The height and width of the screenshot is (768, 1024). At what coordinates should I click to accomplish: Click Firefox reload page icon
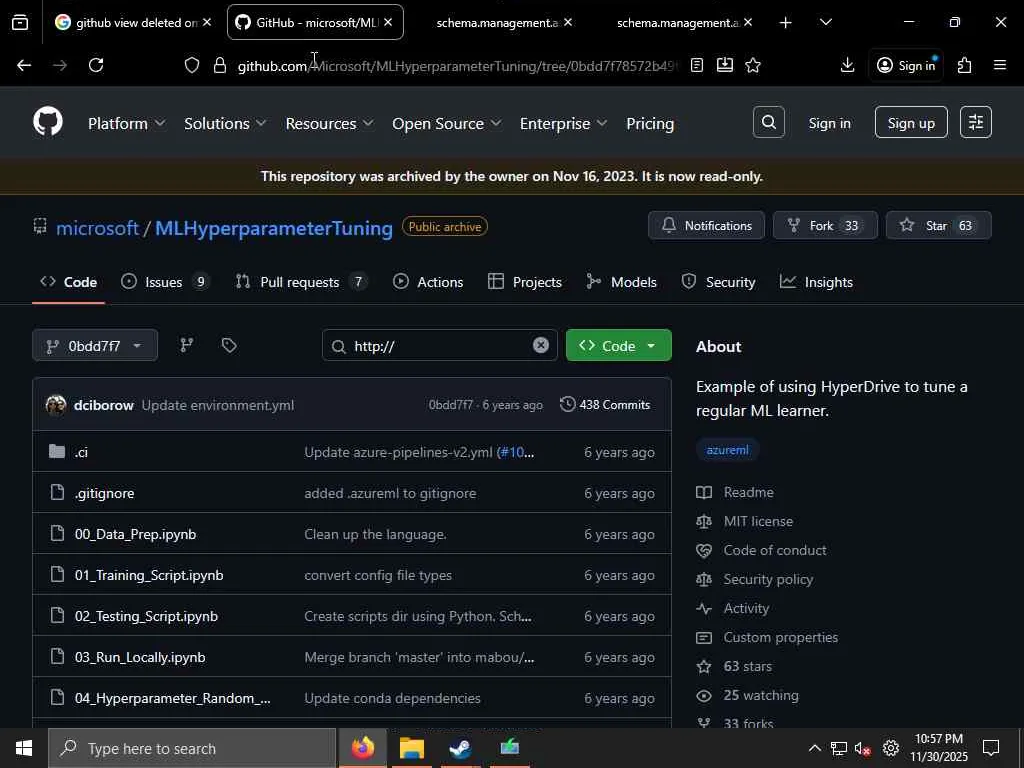tap(96, 65)
